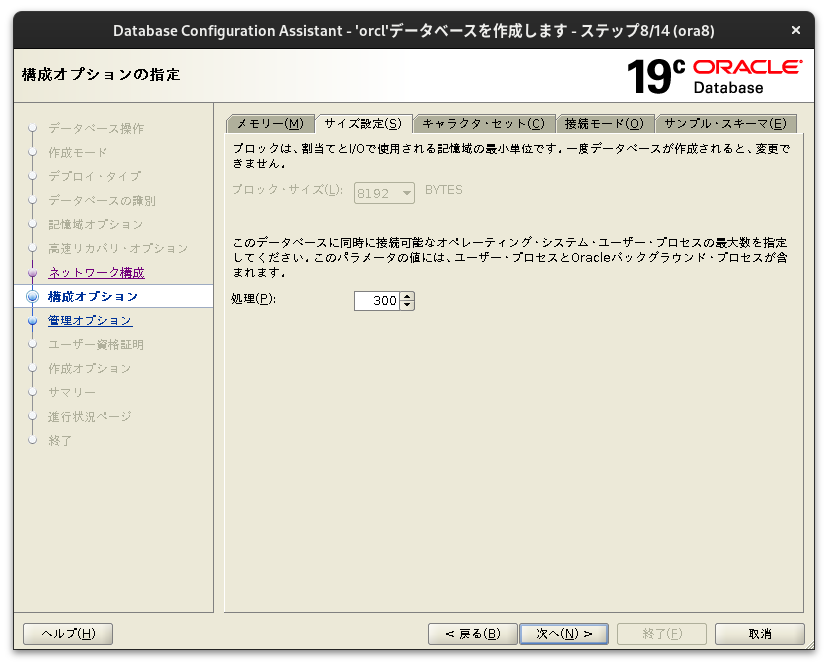Click the 戻る(B) button
Screen dimensions: 828x666
point(472,633)
